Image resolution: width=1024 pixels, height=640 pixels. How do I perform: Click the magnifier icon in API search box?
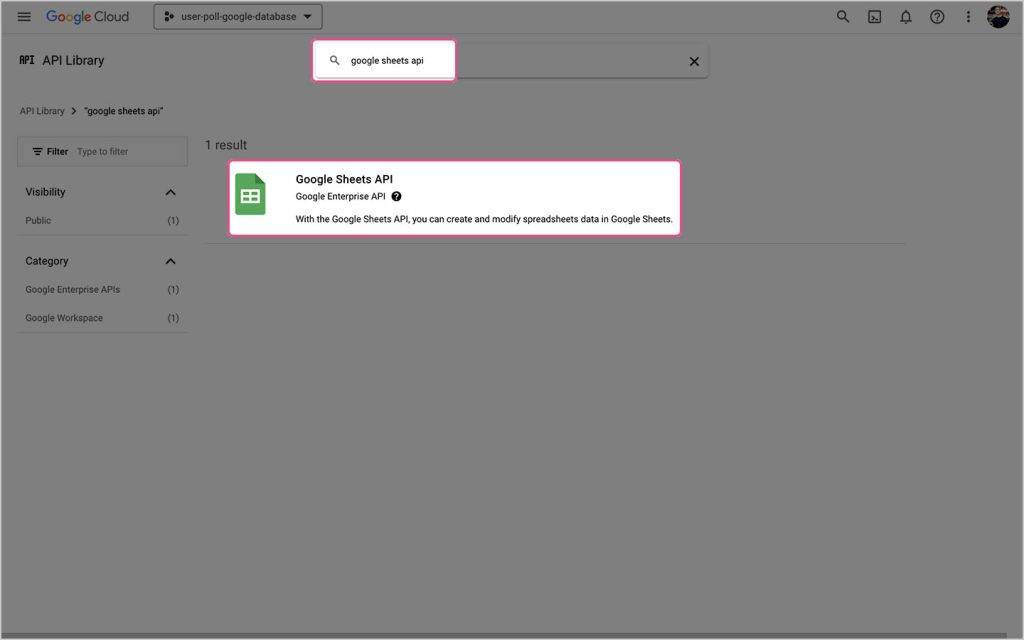coord(334,61)
